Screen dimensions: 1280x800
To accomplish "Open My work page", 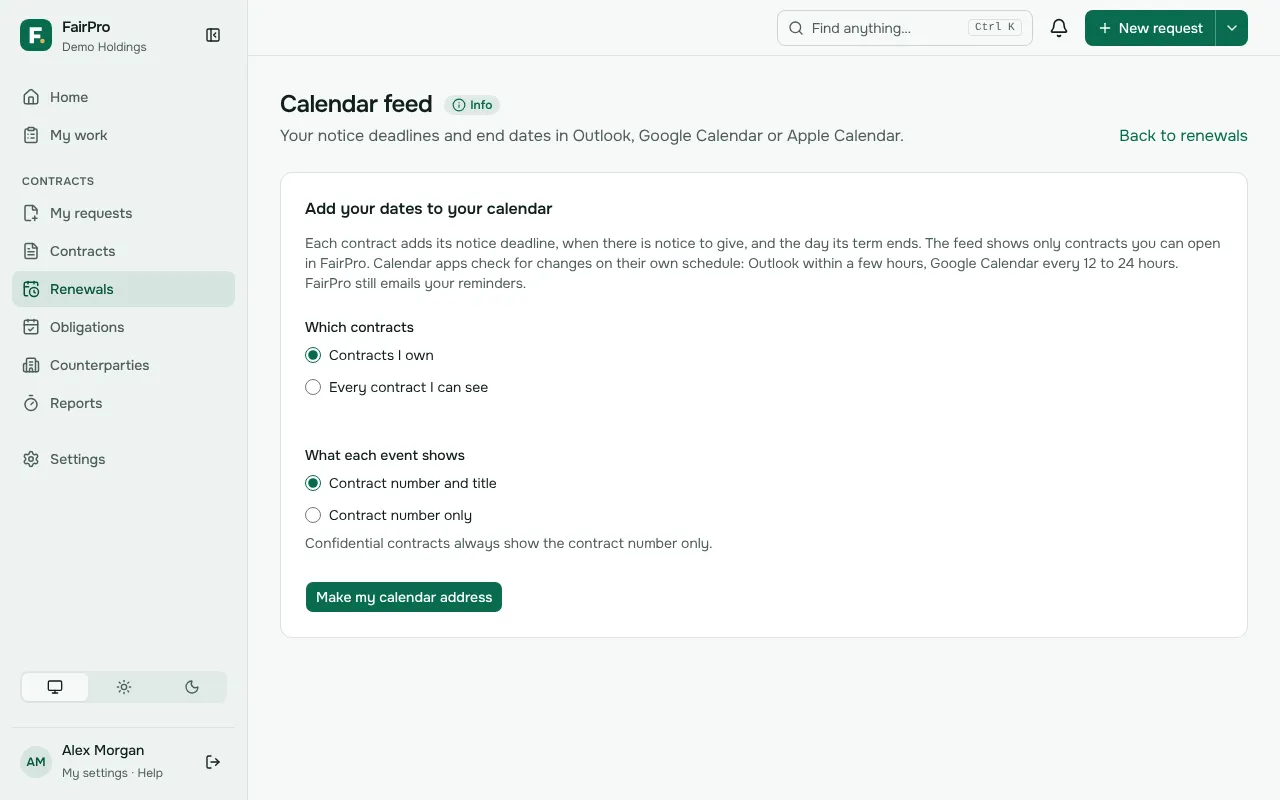I will coord(124,135).
